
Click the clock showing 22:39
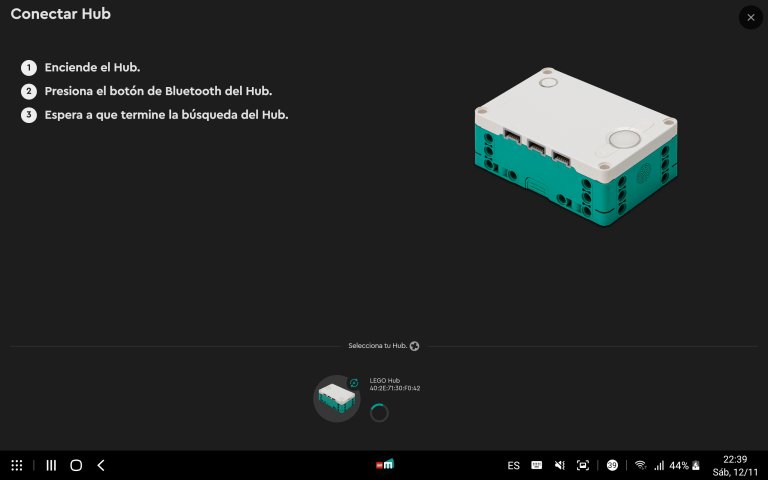pos(735,459)
